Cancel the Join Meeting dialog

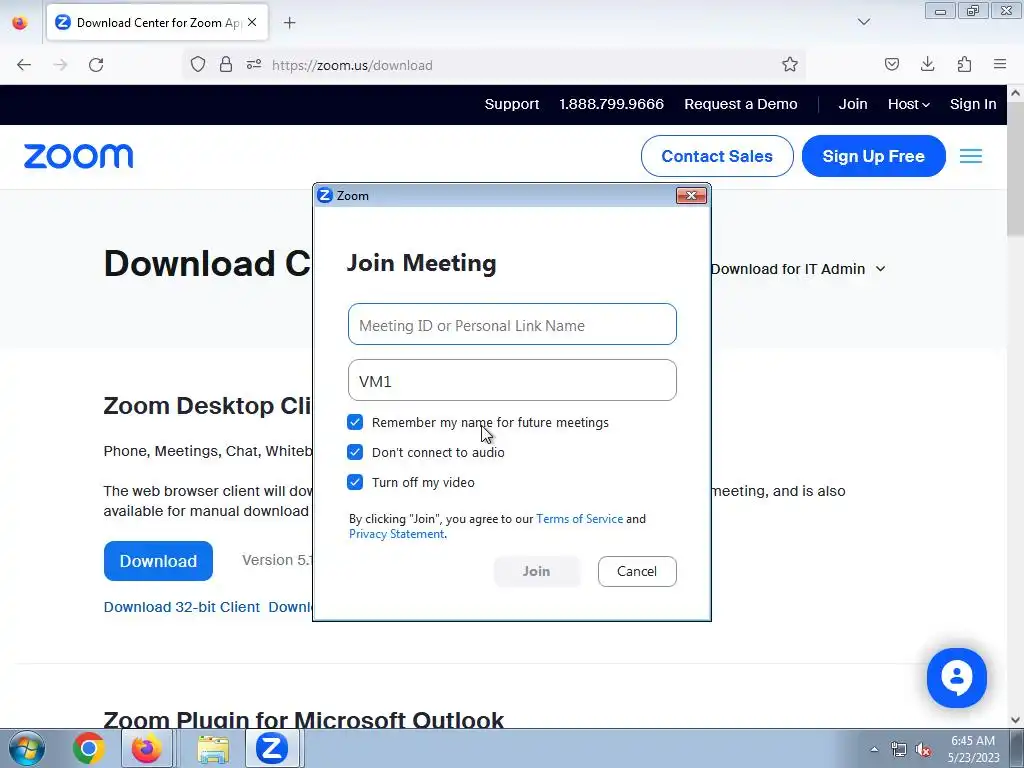pyautogui.click(x=637, y=571)
